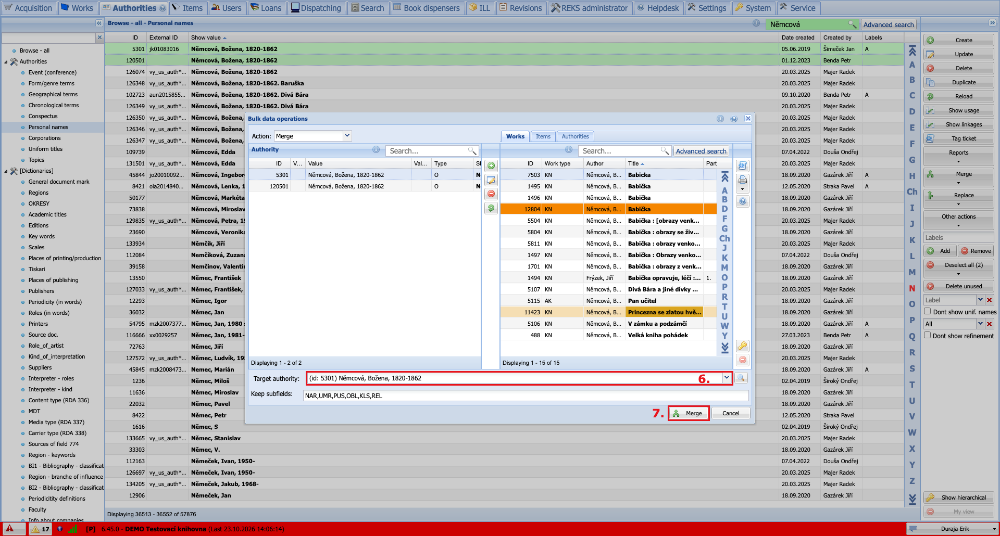Open the All filter dropdown

pos(980,324)
